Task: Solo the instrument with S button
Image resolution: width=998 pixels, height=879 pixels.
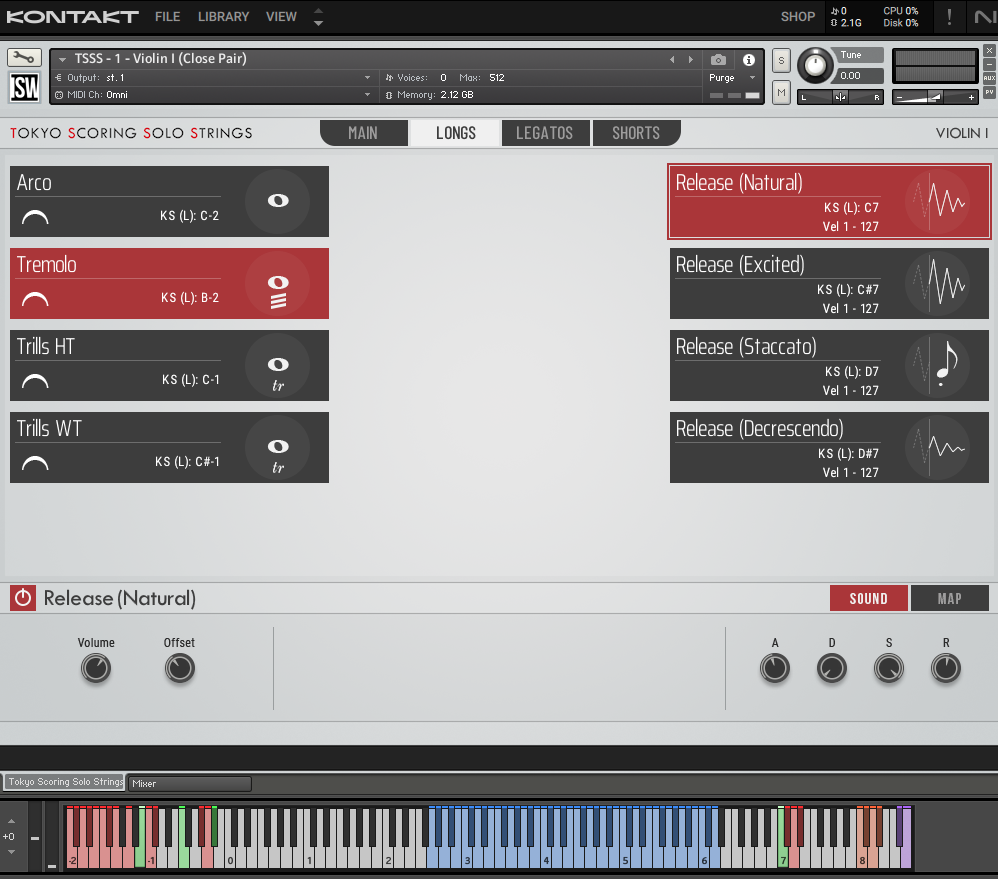Action: (781, 60)
